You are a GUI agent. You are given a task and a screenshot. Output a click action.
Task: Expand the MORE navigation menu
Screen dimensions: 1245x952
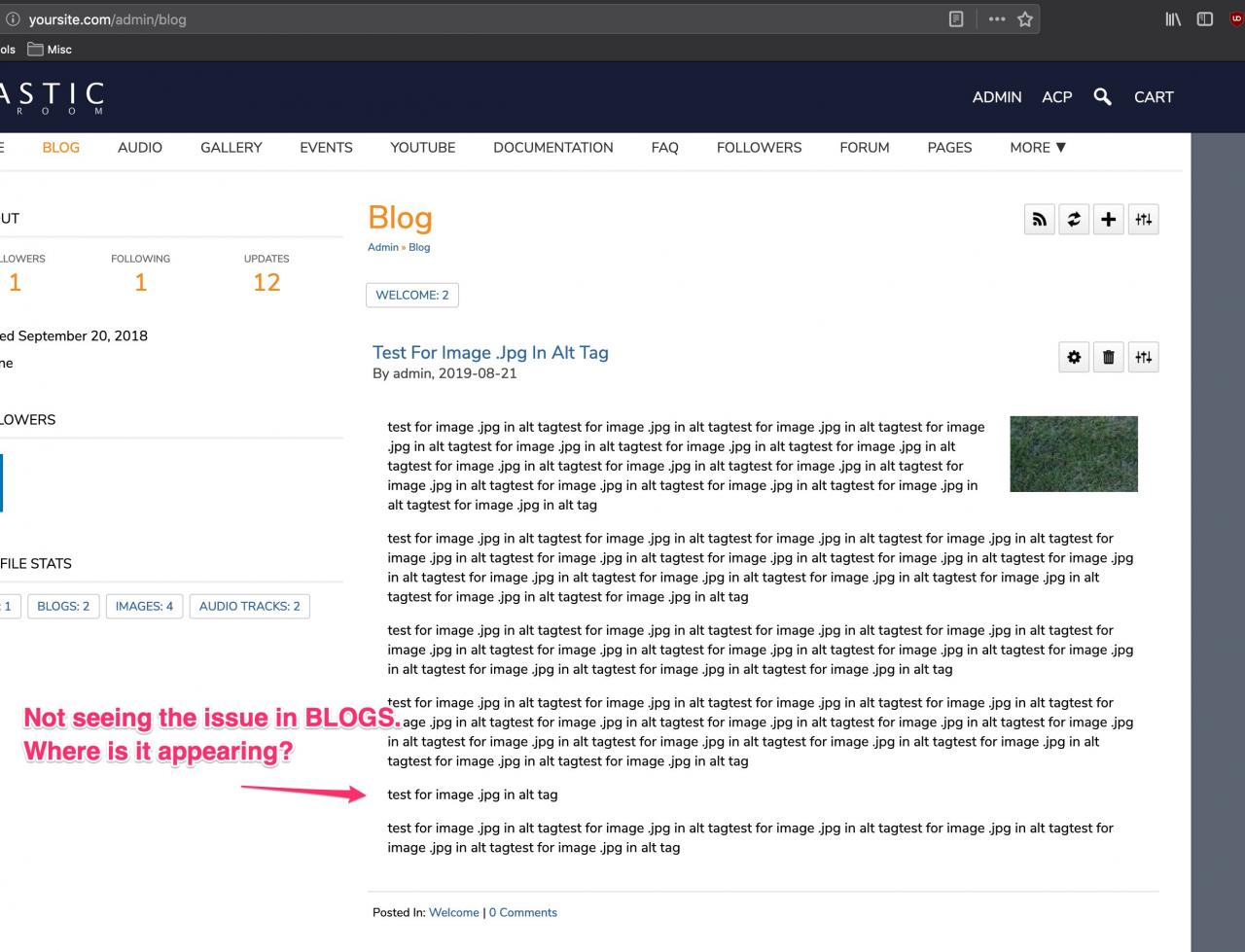tap(1038, 148)
